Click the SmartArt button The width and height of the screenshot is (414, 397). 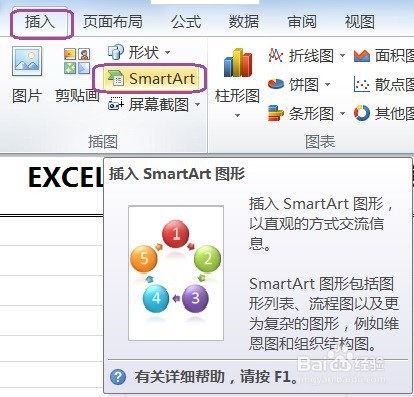point(150,79)
